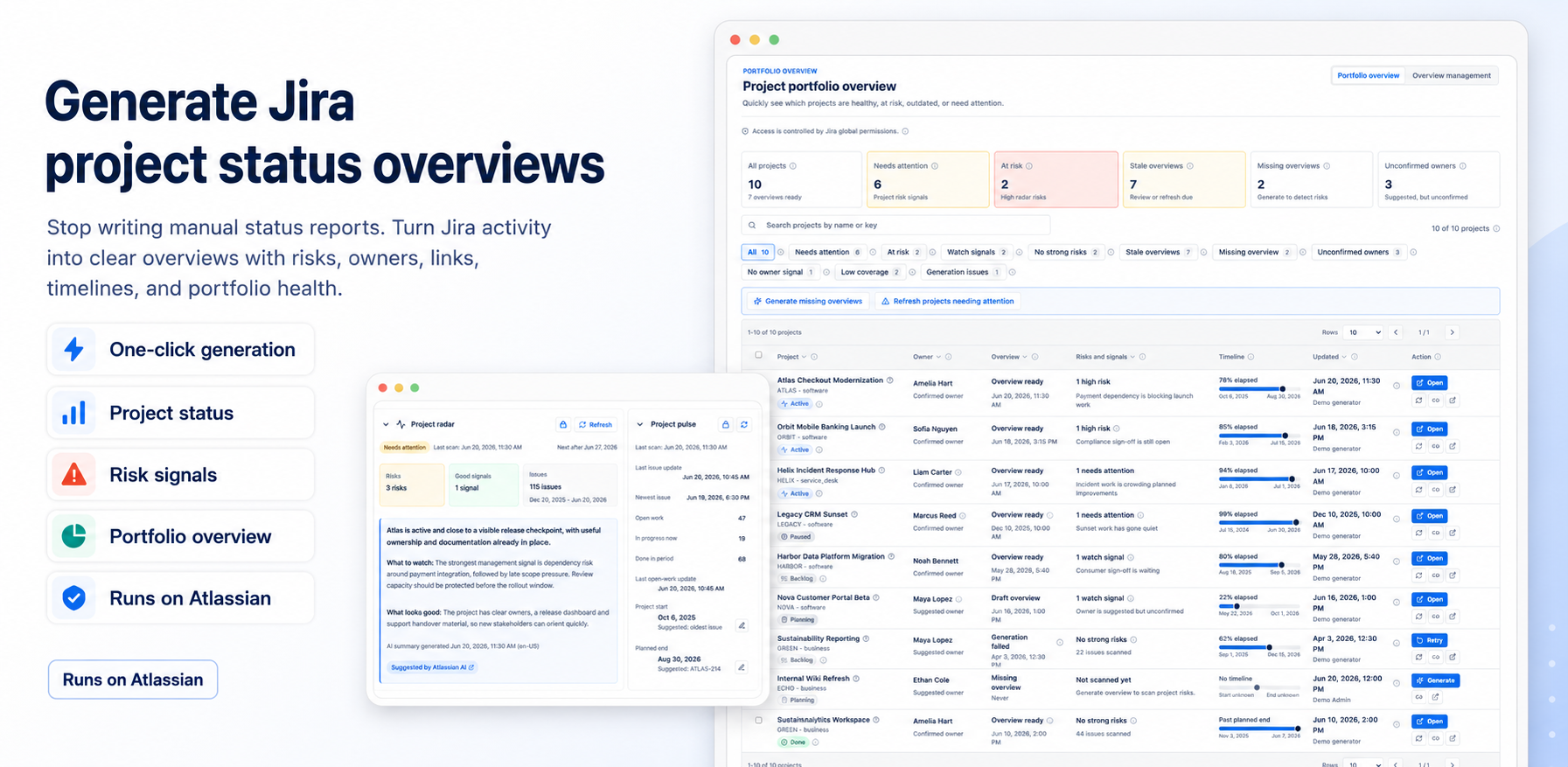Click the red warning Risk signals icon

(74, 475)
